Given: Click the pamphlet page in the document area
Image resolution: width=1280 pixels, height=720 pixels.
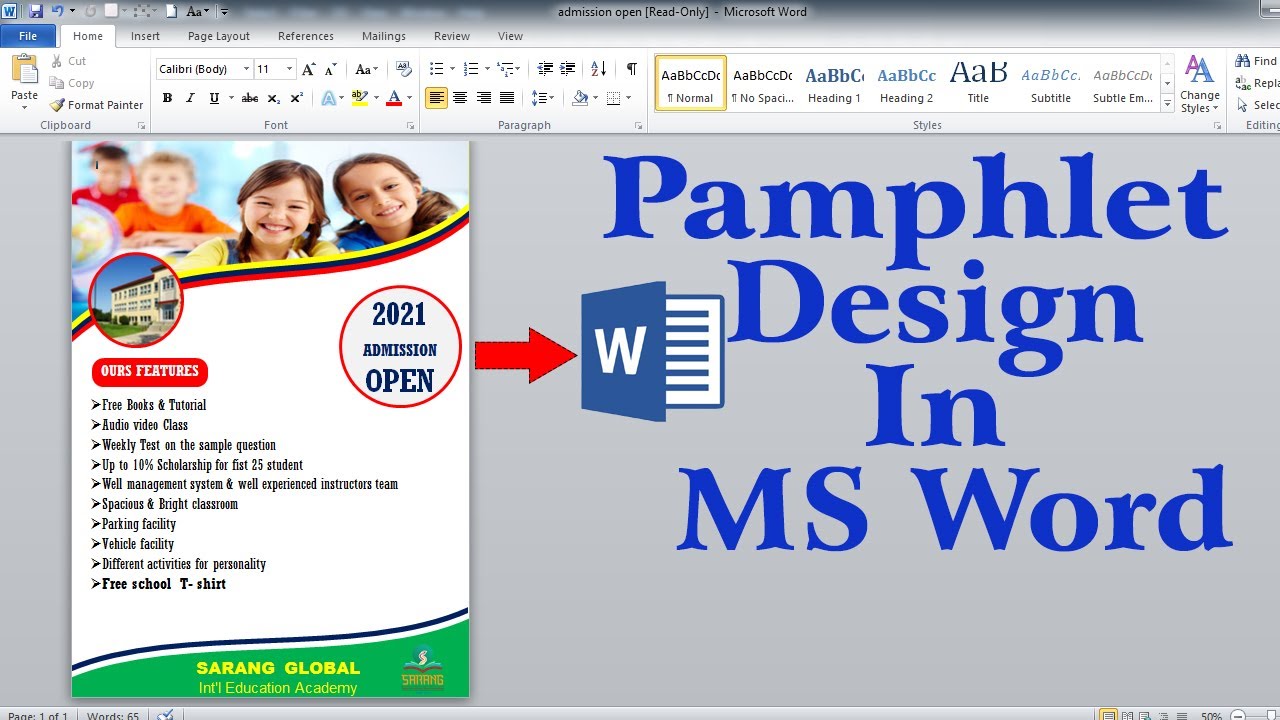Looking at the screenshot, I should tap(270, 419).
